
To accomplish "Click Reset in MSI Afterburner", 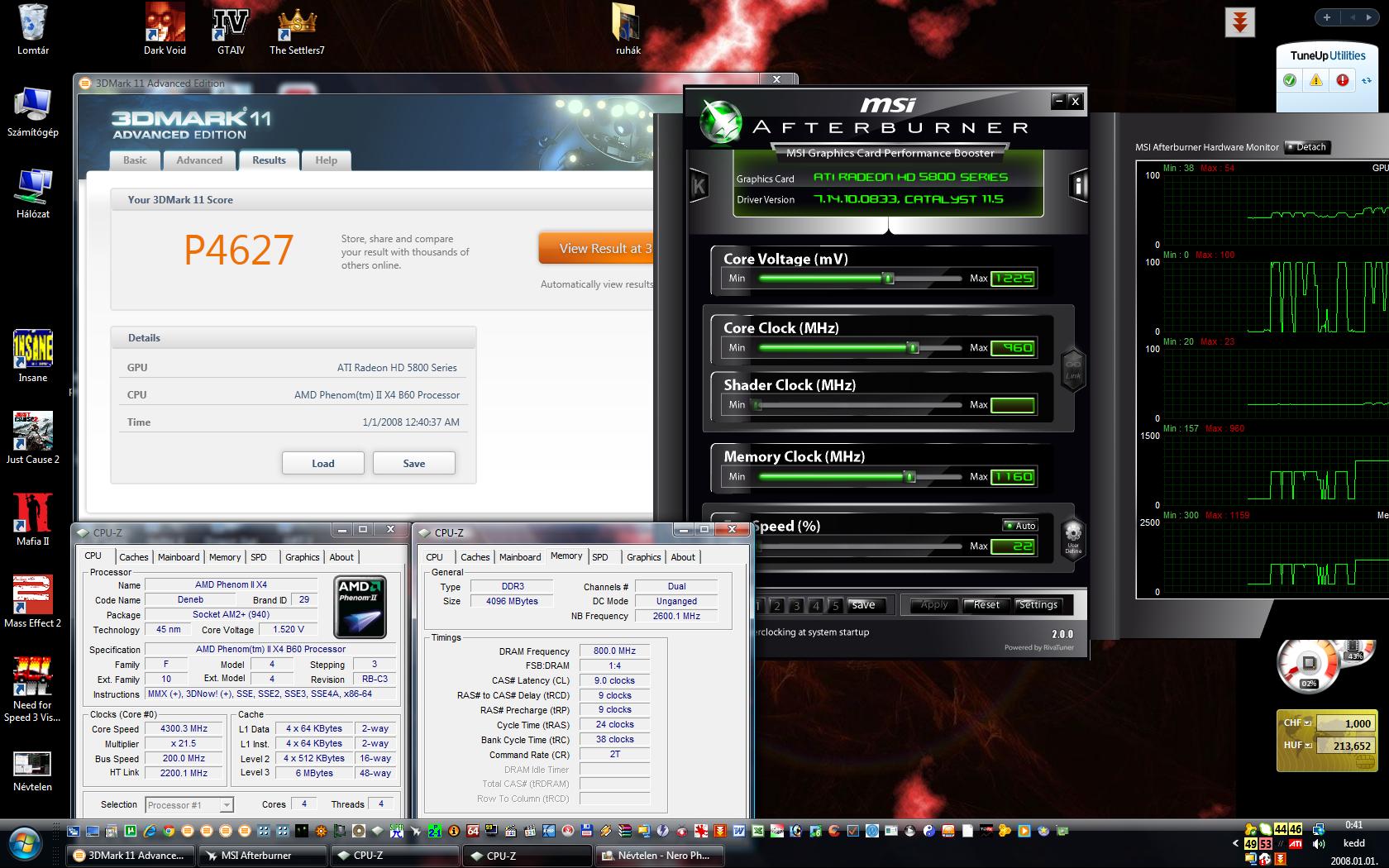I will (x=986, y=605).
